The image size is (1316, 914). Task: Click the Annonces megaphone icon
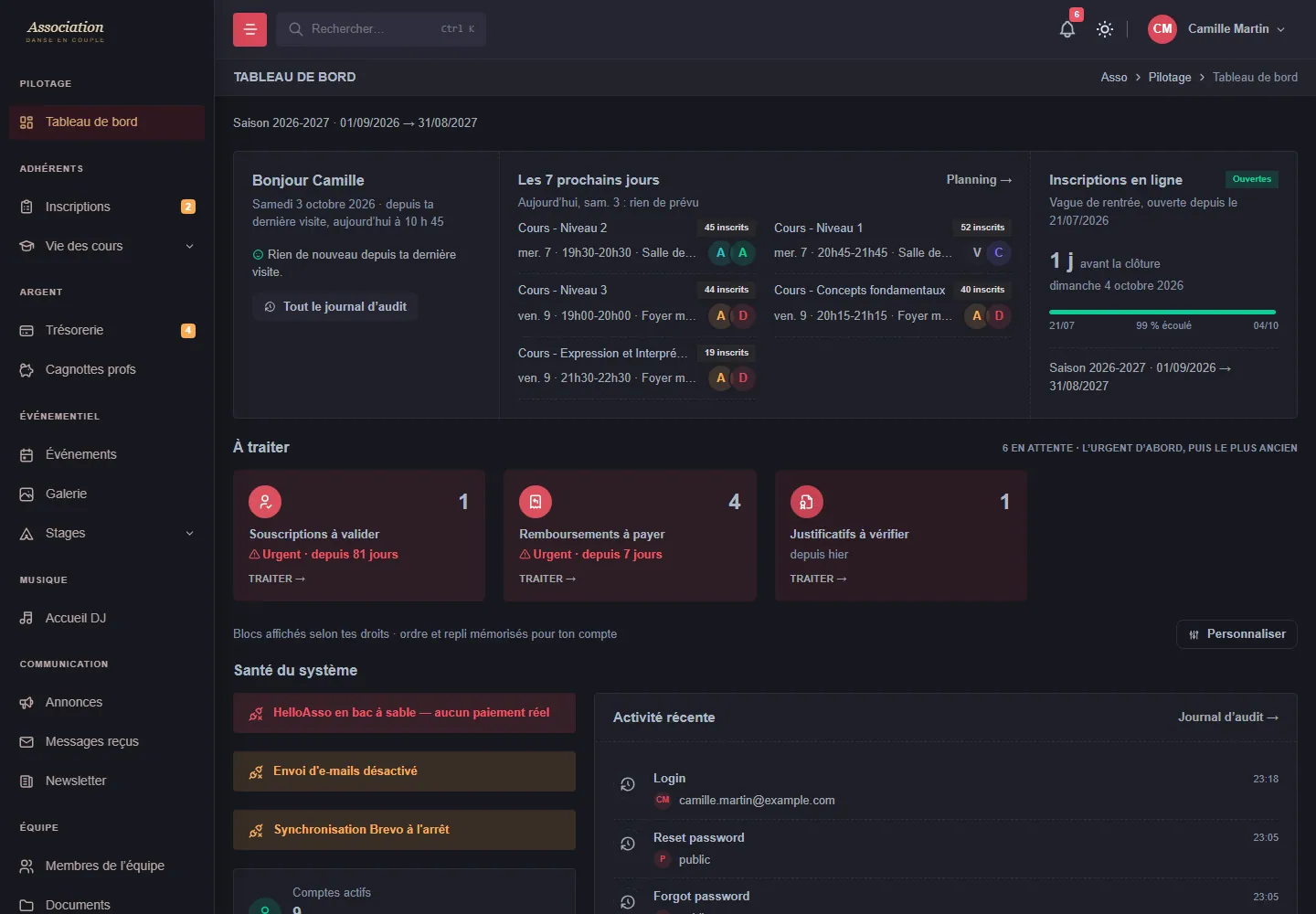27,703
